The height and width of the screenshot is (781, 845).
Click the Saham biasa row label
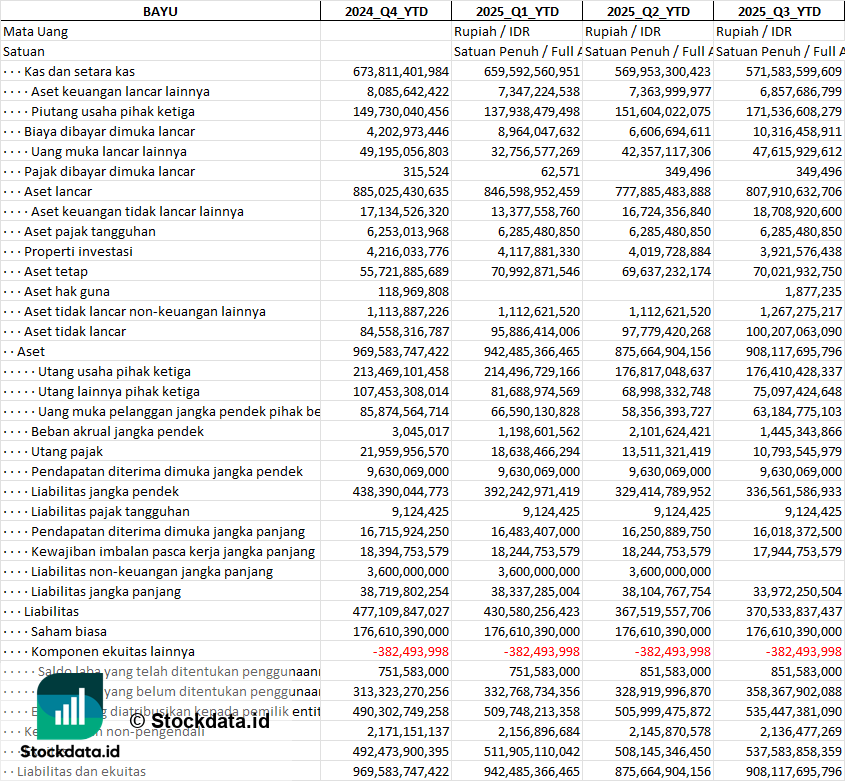pos(69,631)
